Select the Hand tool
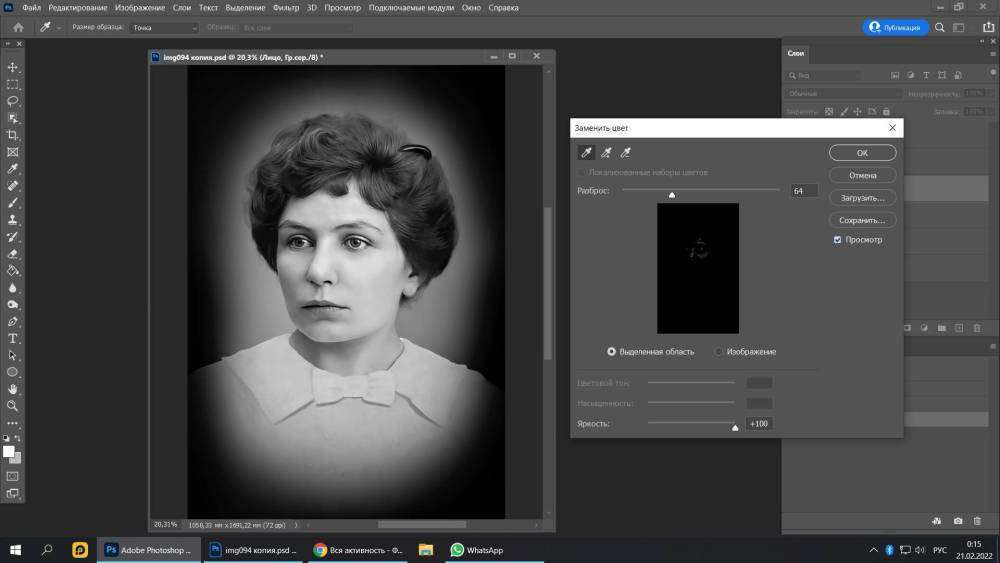 click(x=13, y=389)
